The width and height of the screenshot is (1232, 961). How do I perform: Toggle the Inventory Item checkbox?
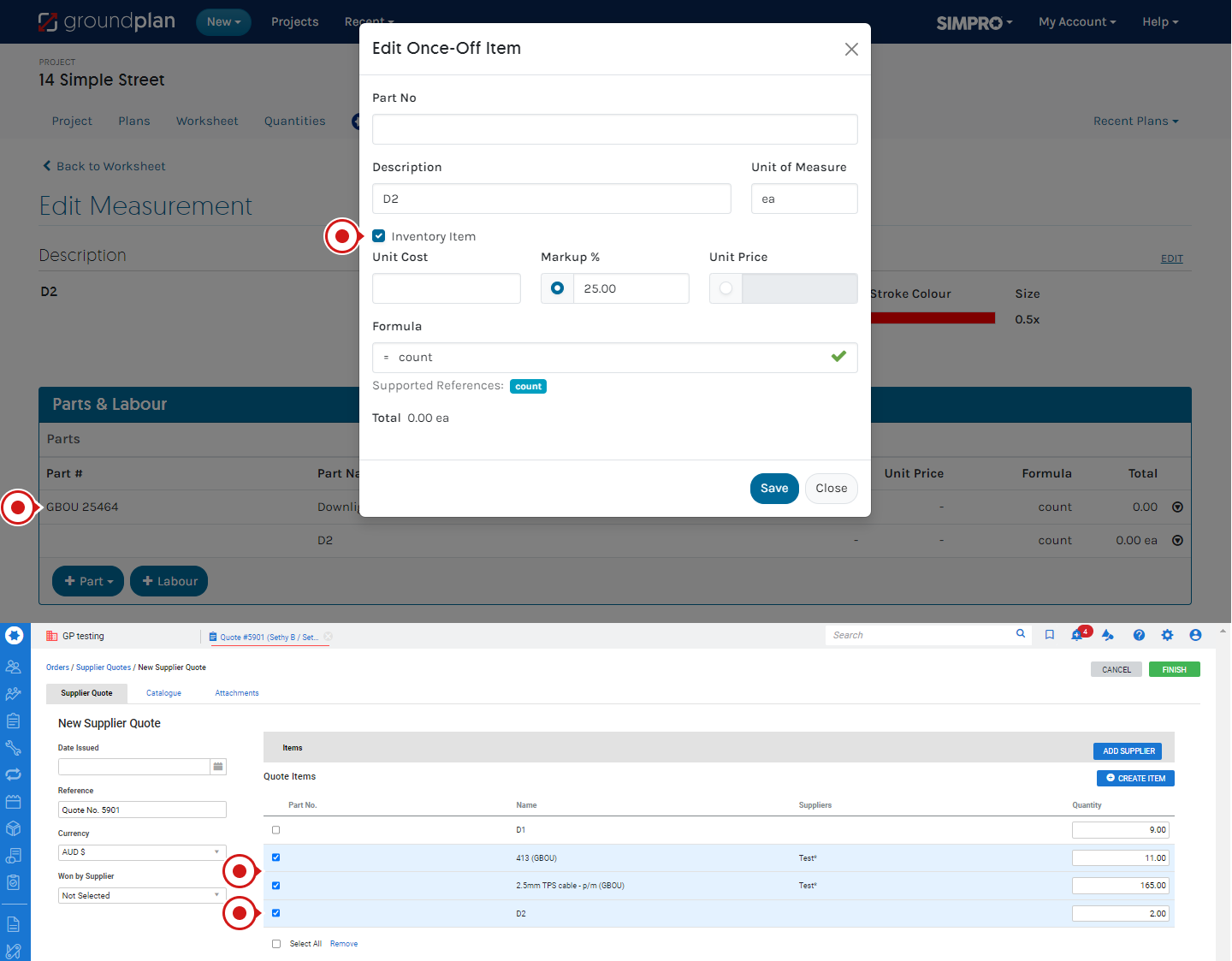(x=379, y=236)
